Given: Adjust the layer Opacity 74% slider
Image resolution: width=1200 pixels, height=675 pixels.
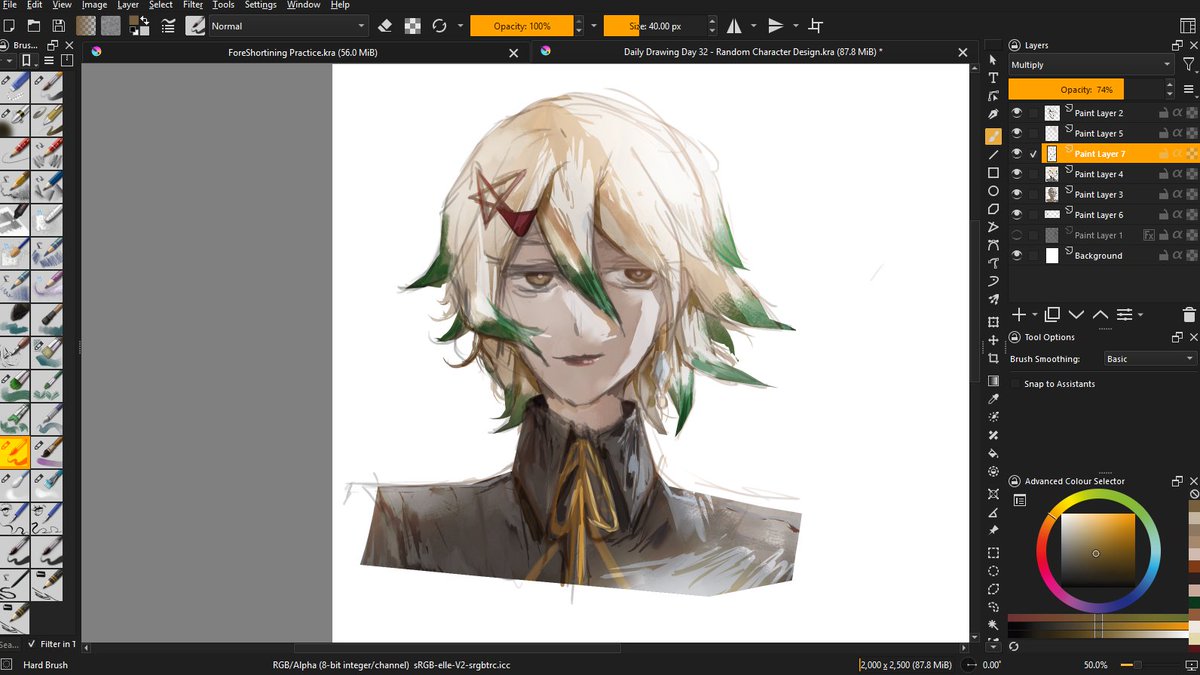Looking at the screenshot, I should [1086, 89].
